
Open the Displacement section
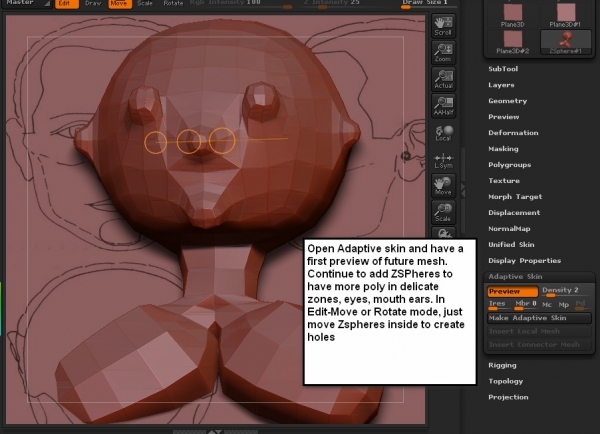(x=514, y=213)
